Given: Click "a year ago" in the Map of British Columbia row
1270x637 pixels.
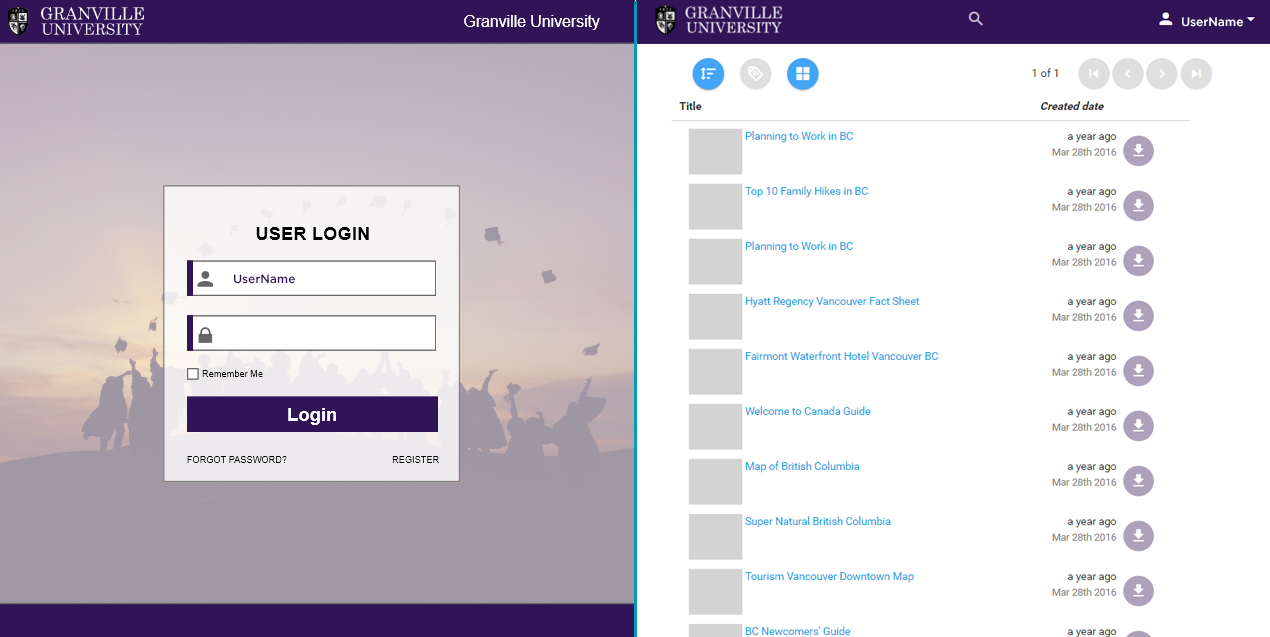Looking at the screenshot, I should click(x=1092, y=466).
